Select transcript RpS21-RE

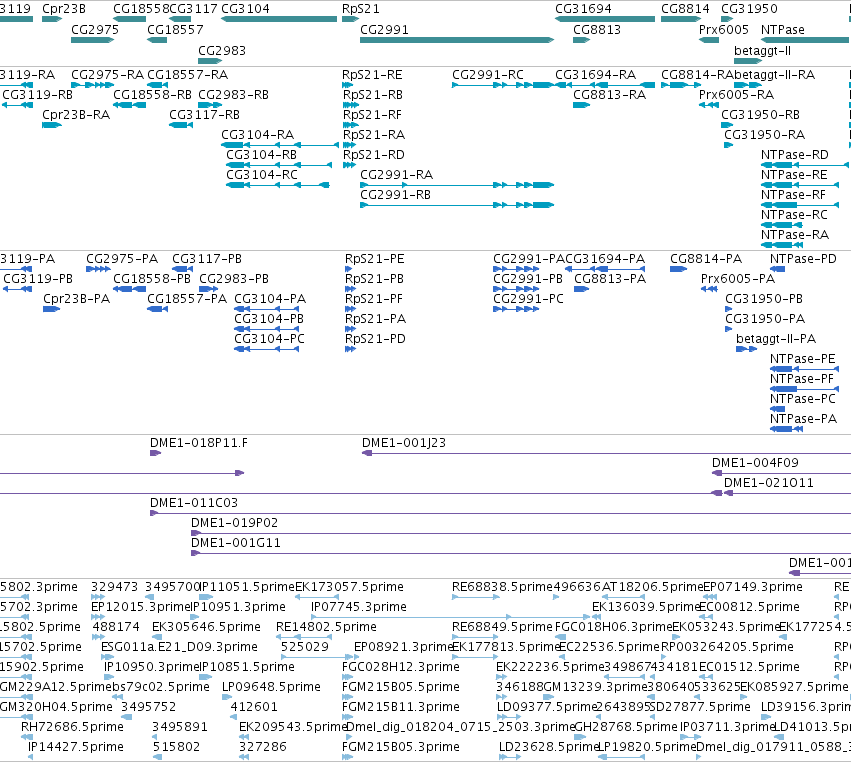347,85
